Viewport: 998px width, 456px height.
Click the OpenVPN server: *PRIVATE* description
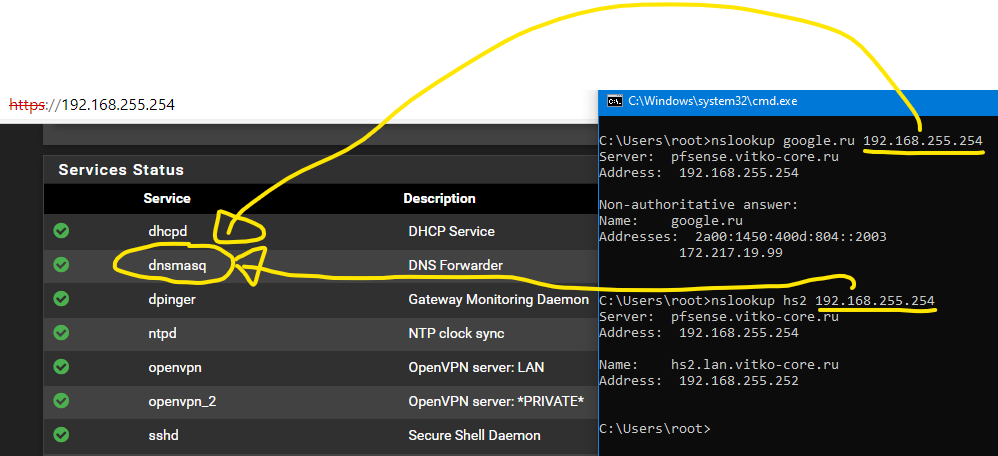[496, 402]
